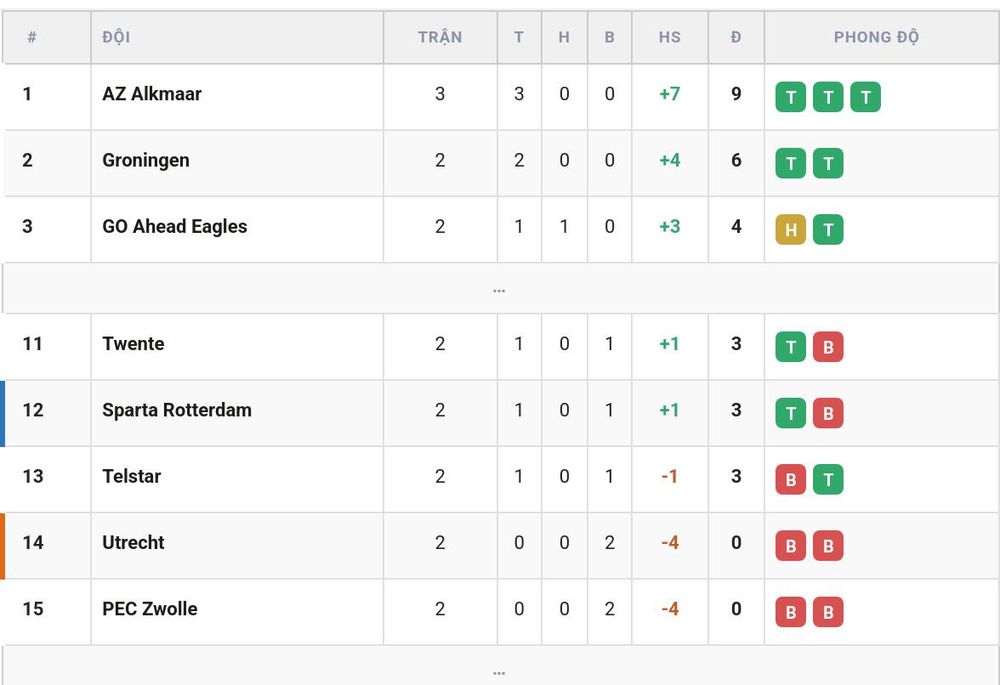
Task: Click Sparta Rotterdam's red B form badge
Action: [x=828, y=413]
